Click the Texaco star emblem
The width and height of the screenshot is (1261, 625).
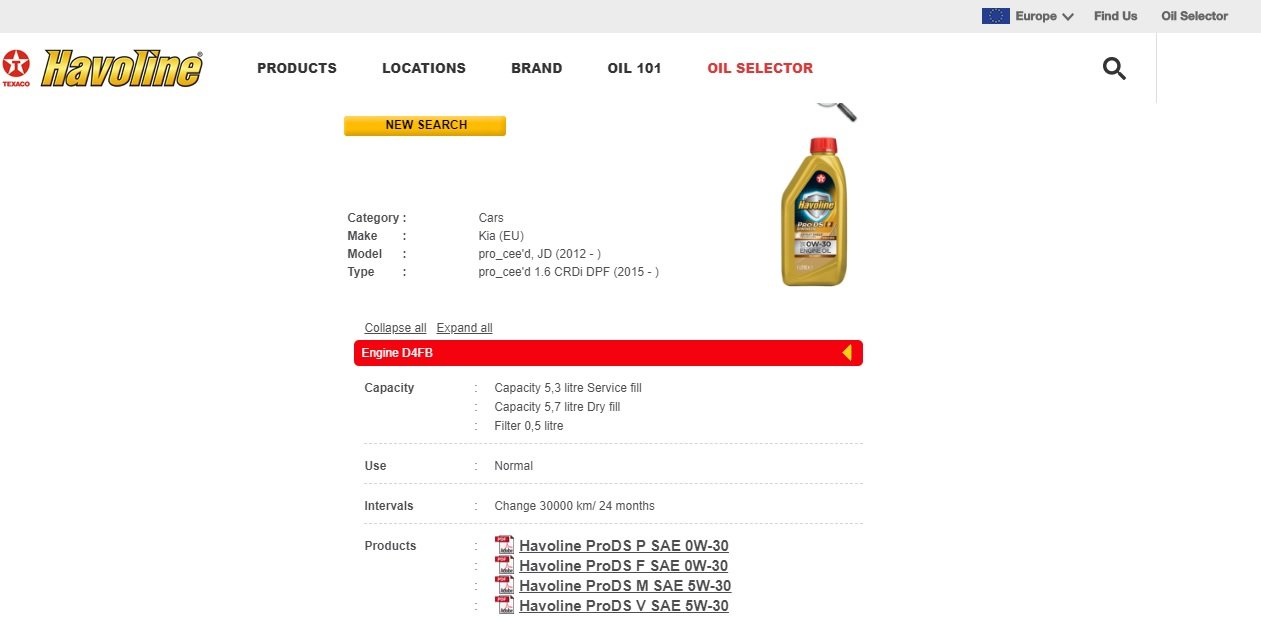(x=16, y=66)
